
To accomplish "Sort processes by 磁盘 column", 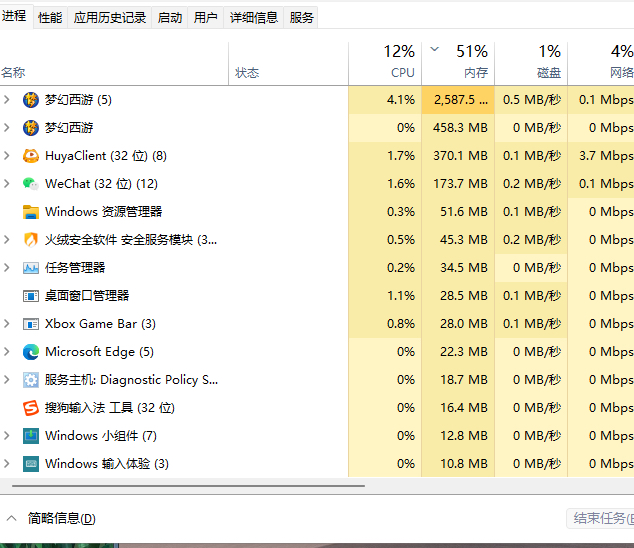I will (x=531, y=64).
